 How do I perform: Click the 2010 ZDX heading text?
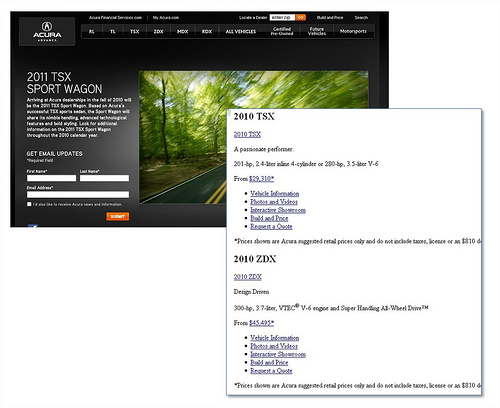(255, 259)
